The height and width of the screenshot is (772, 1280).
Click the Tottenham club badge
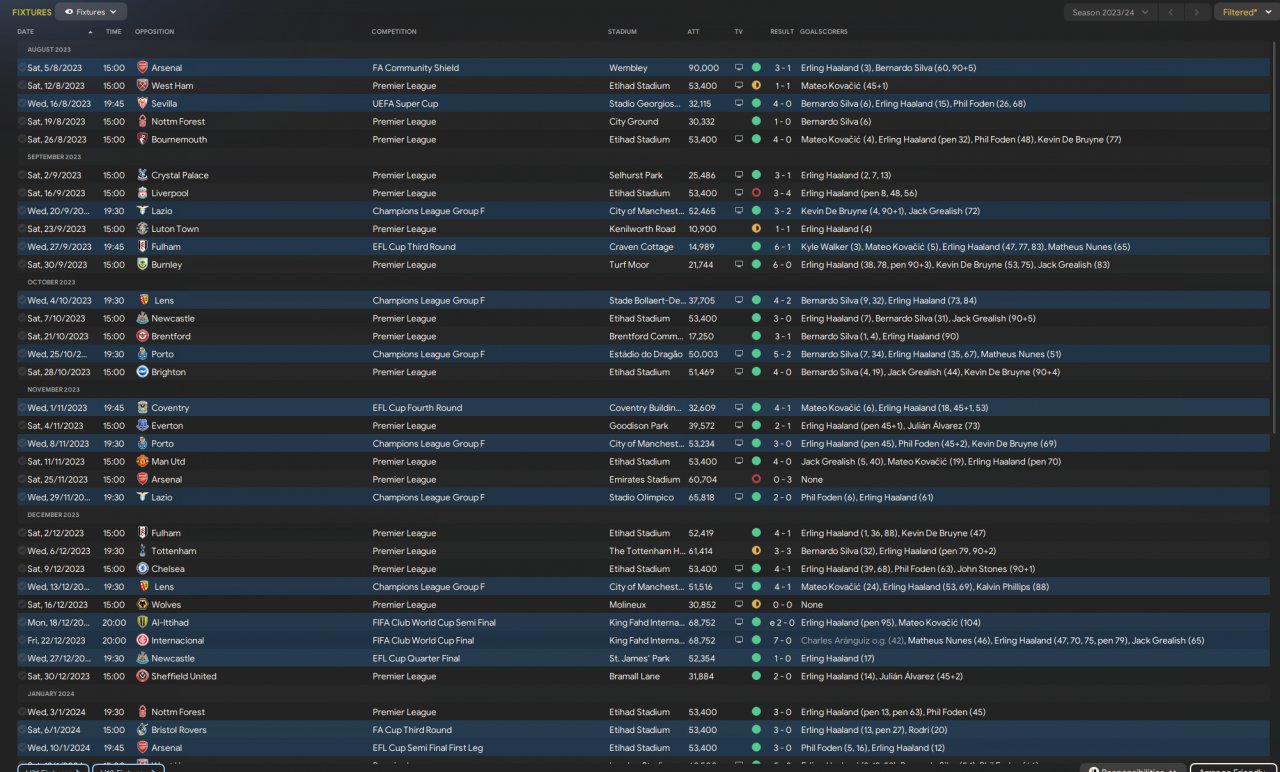point(142,551)
